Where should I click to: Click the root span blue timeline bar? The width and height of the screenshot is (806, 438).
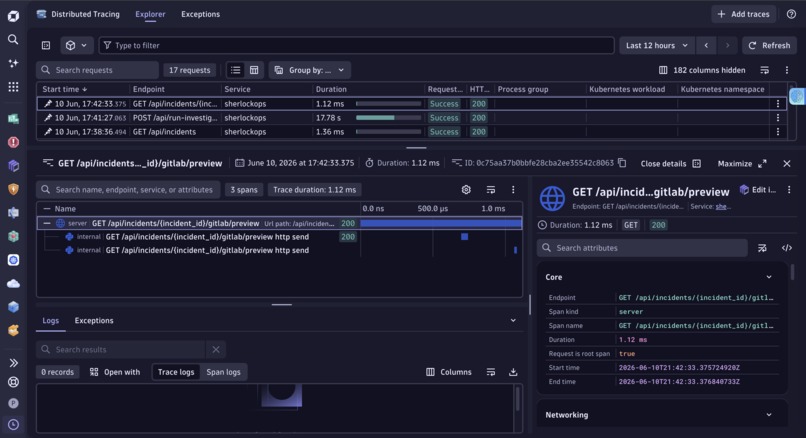coord(441,223)
